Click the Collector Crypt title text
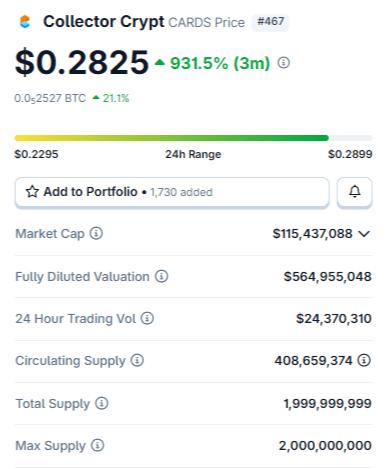Screen dimensions: 390x469 pos(104,22)
